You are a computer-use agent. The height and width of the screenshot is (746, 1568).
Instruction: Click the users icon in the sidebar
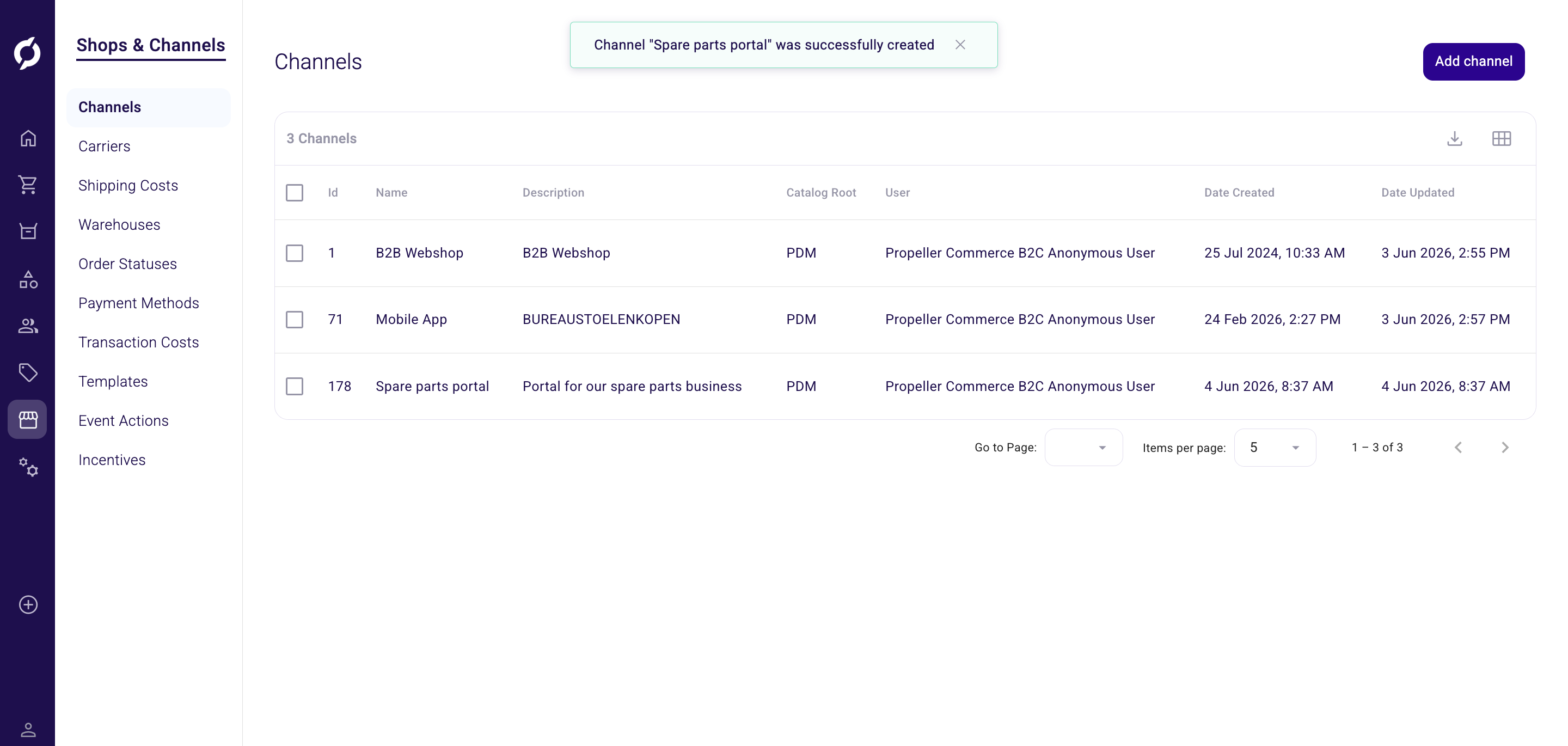[28, 326]
